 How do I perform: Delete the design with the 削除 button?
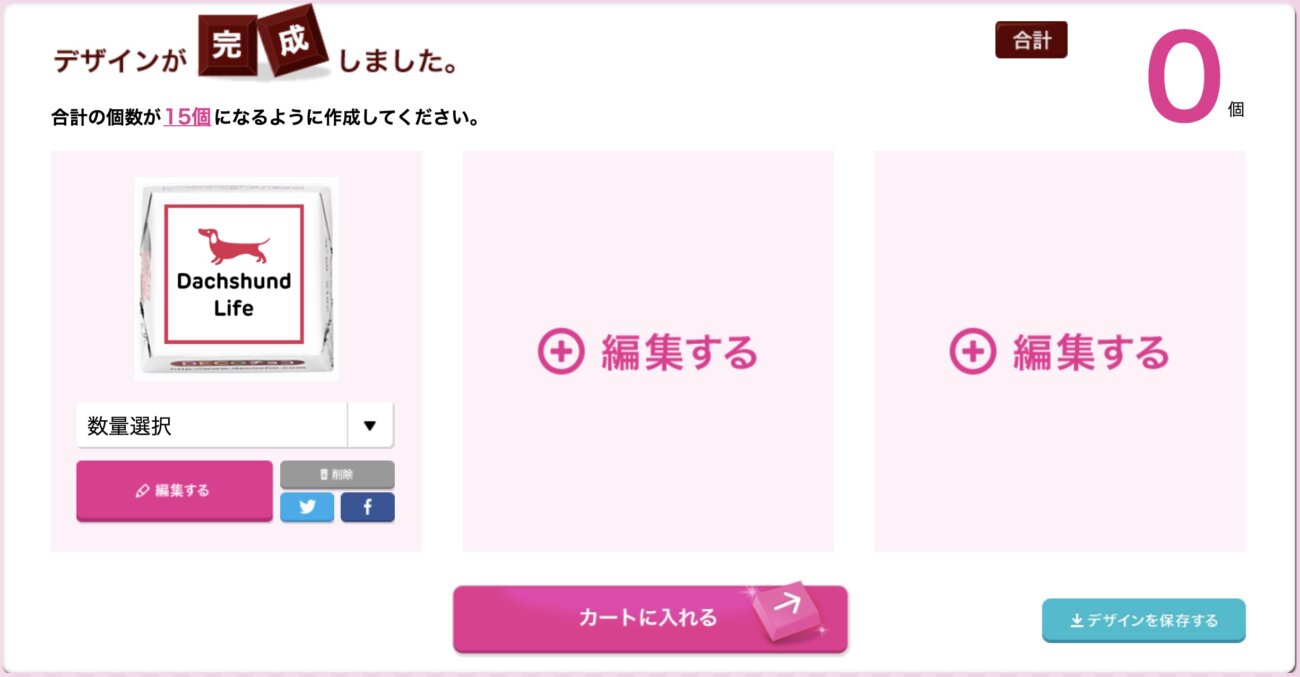337,474
